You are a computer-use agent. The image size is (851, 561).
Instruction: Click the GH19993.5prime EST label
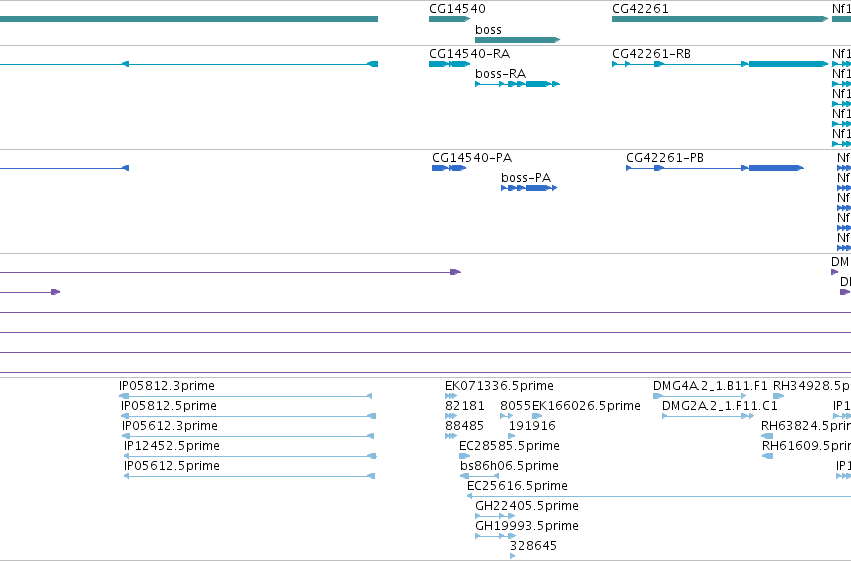(527, 526)
